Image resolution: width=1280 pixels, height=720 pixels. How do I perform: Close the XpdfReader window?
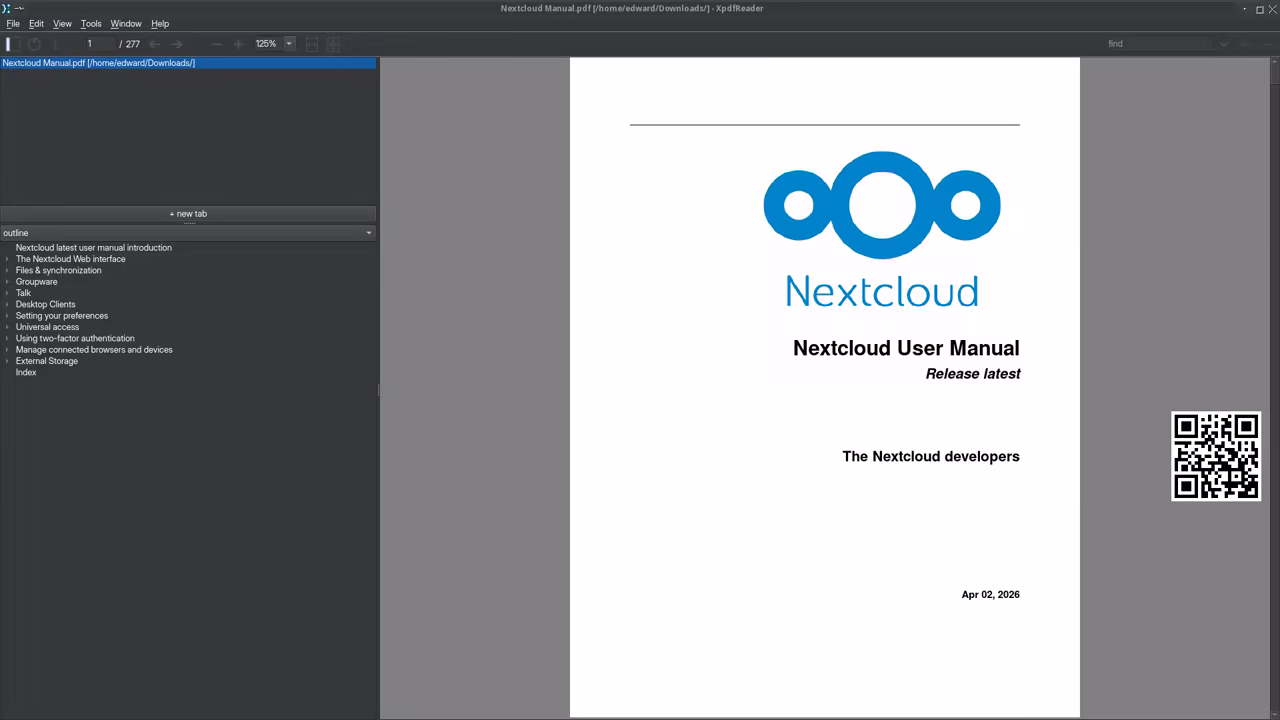(1271, 8)
